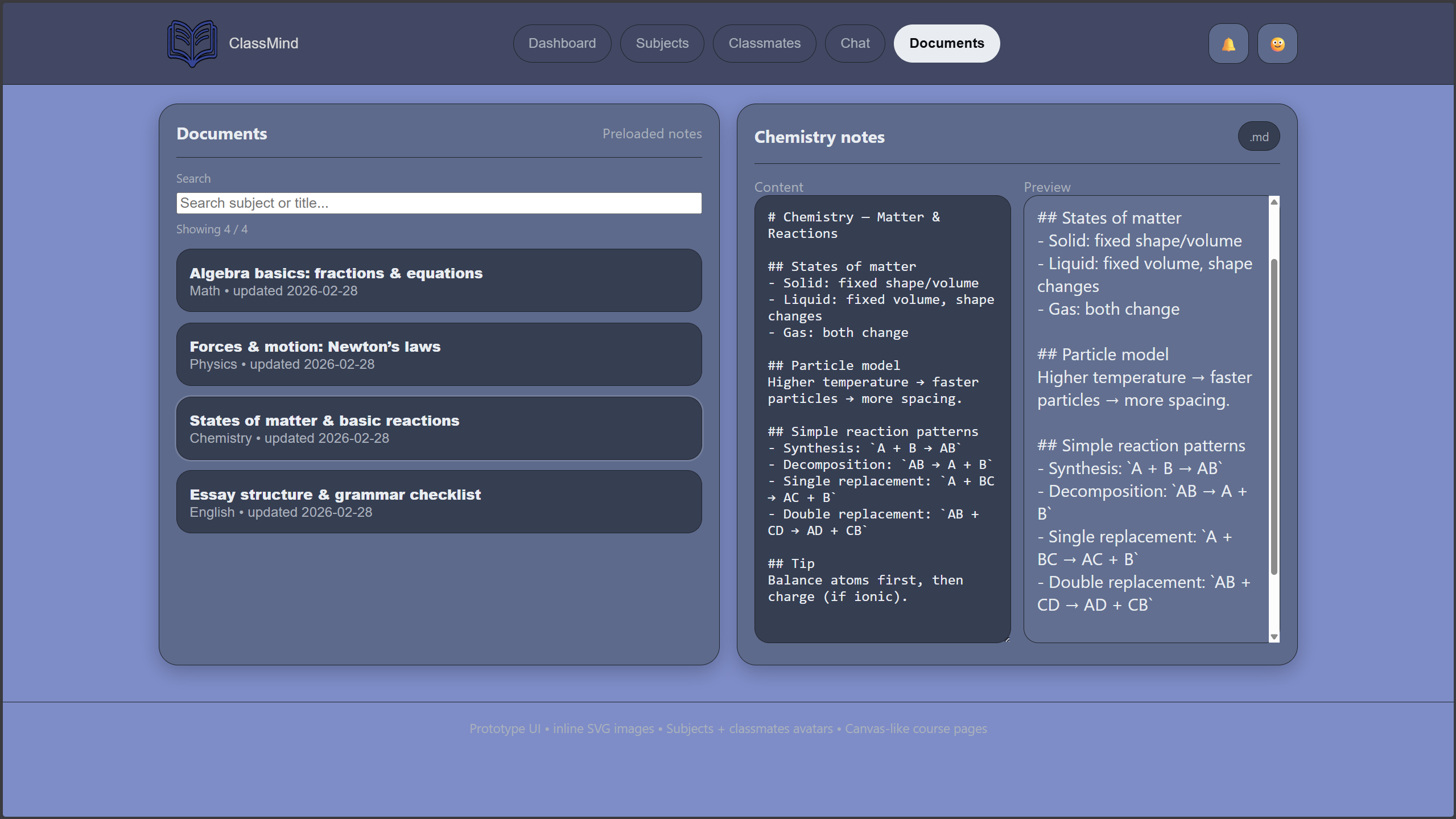Viewport: 1456px width, 819px height.
Task: Open the Classmates tab
Action: 764,43
